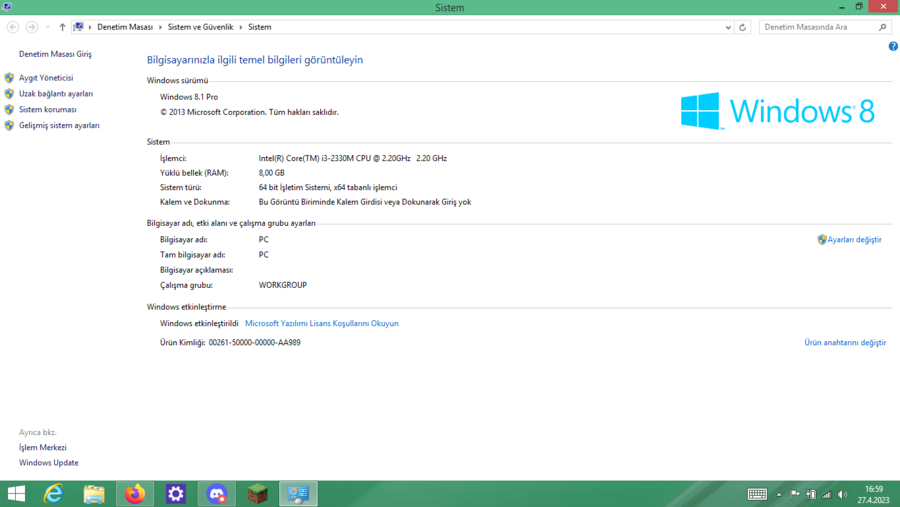Click the Denetim Masasında Ara search box
The width and height of the screenshot is (900, 507).
tap(817, 27)
